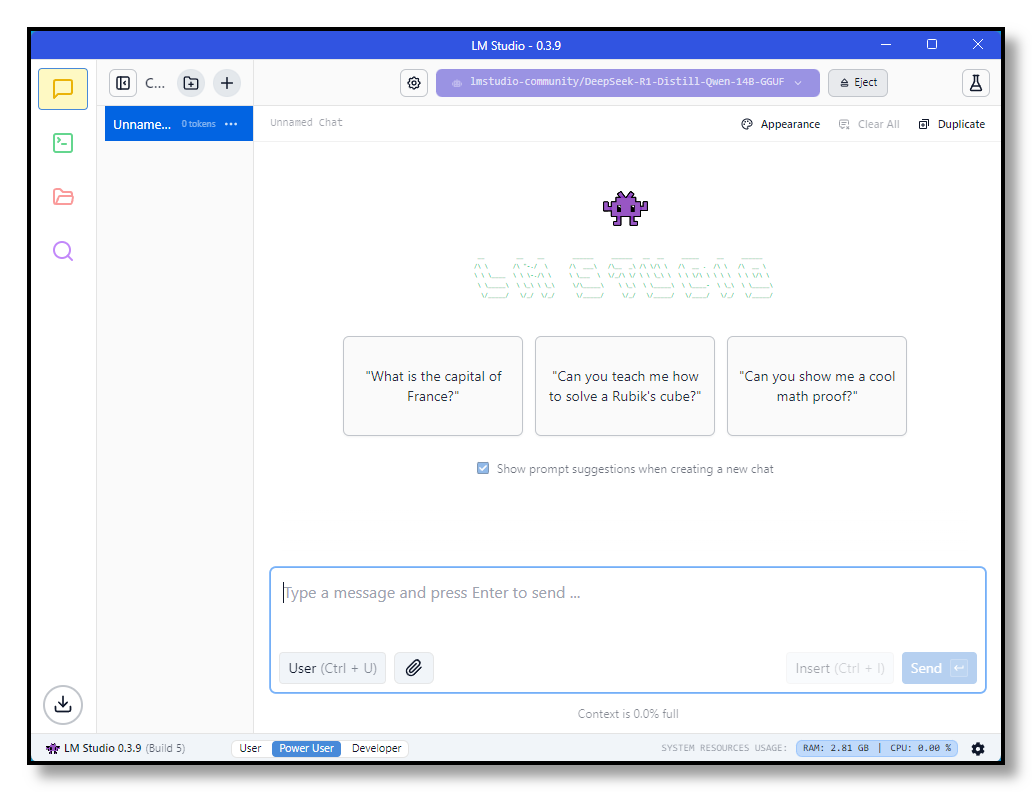Open the Downloads panel icon

point(63,704)
